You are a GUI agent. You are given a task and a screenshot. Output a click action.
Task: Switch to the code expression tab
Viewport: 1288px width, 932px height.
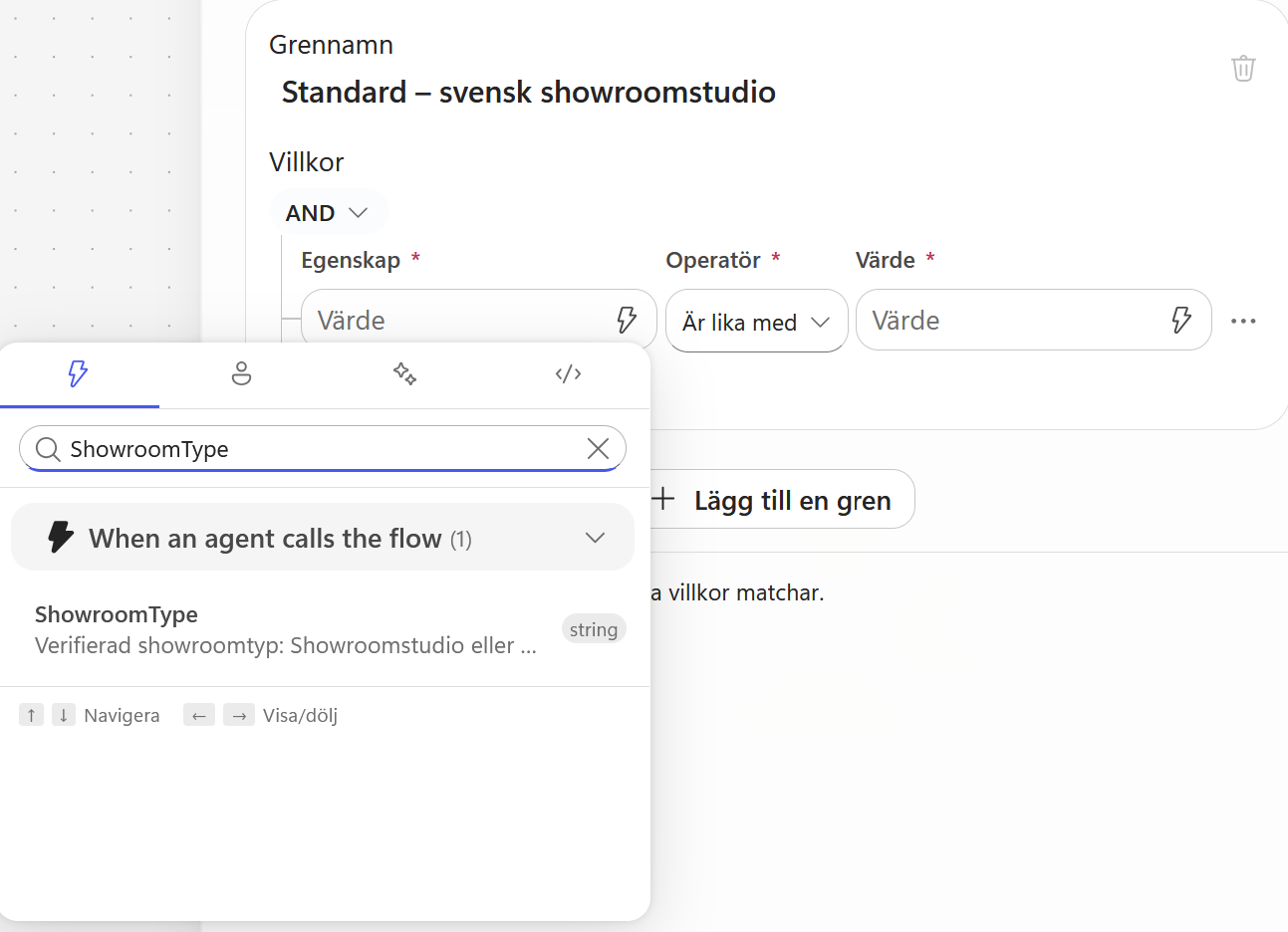point(568,373)
